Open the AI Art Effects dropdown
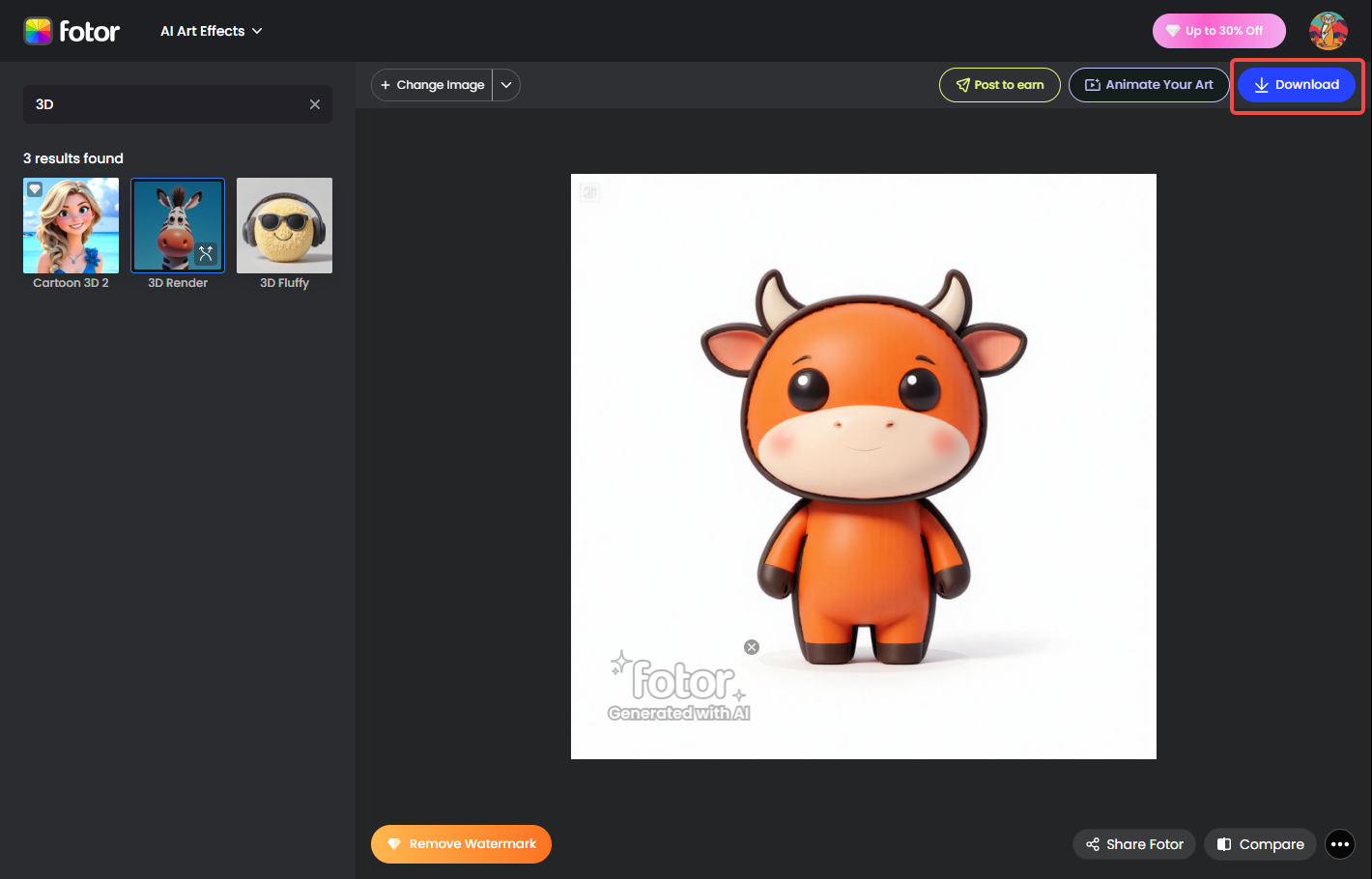The height and width of the screenshot is (879, 1372). 211,30
